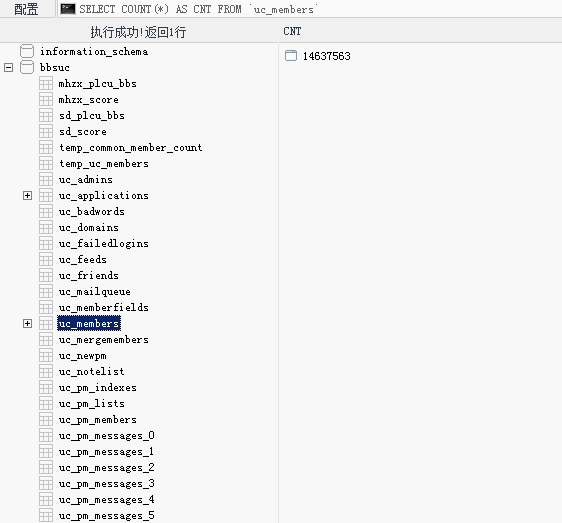Select the bbsuc database name
Viewport: 562px width, 523px height.
(x=55, y=67)
